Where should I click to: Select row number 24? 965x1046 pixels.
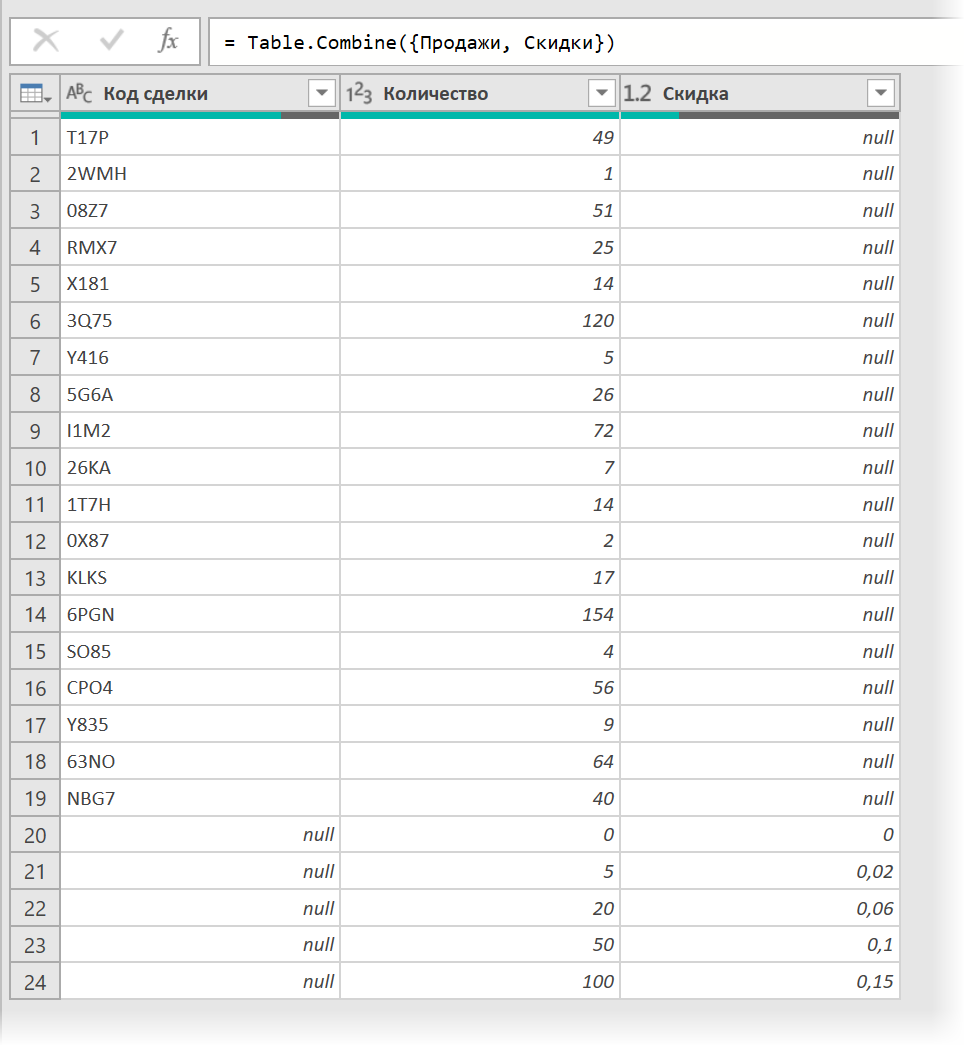pos(35,982)
